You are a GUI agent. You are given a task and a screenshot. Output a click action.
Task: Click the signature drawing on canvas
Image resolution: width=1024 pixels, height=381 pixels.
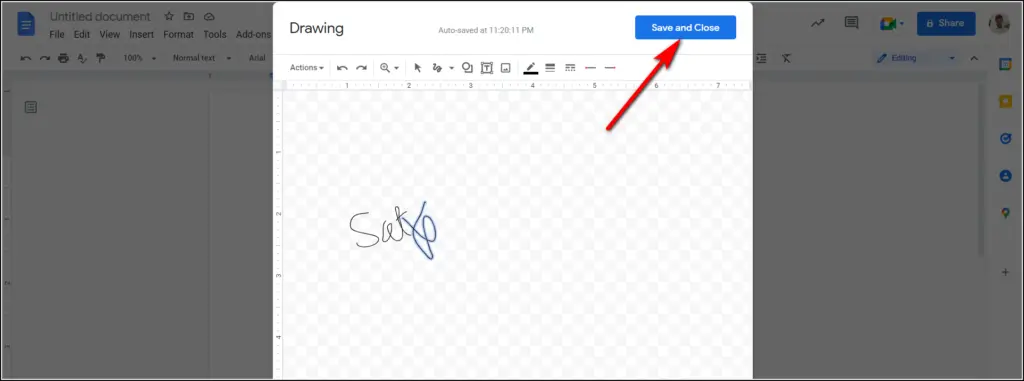pos(393,230)
